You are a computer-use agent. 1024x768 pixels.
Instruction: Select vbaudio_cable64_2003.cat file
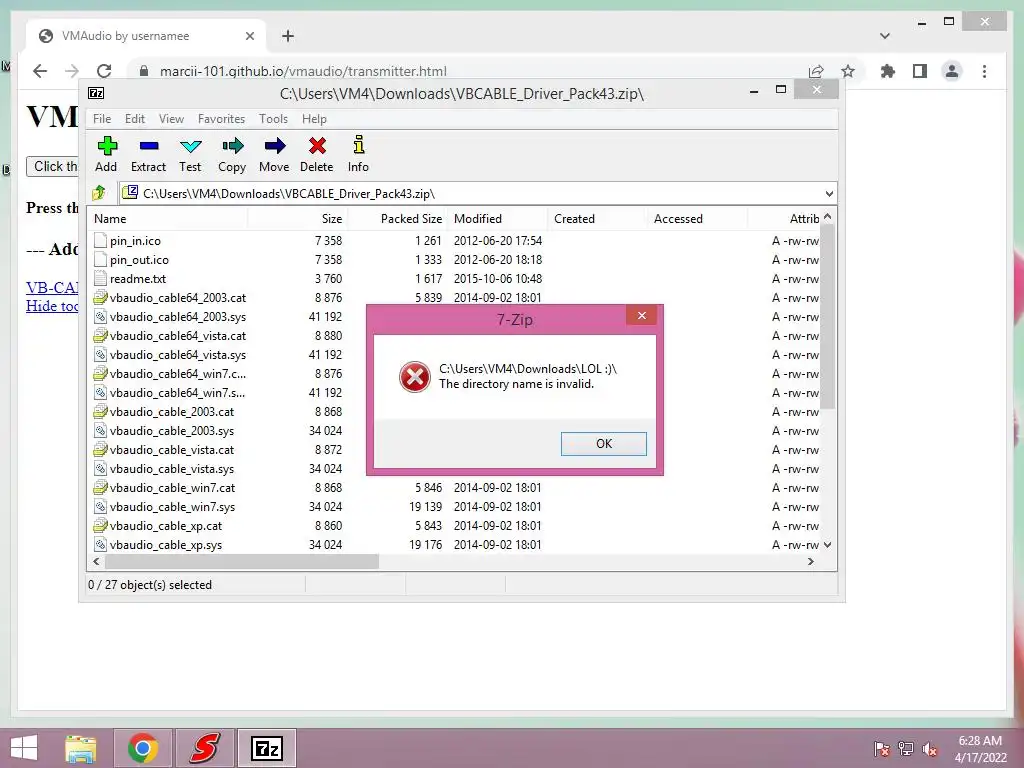(178, 297)
